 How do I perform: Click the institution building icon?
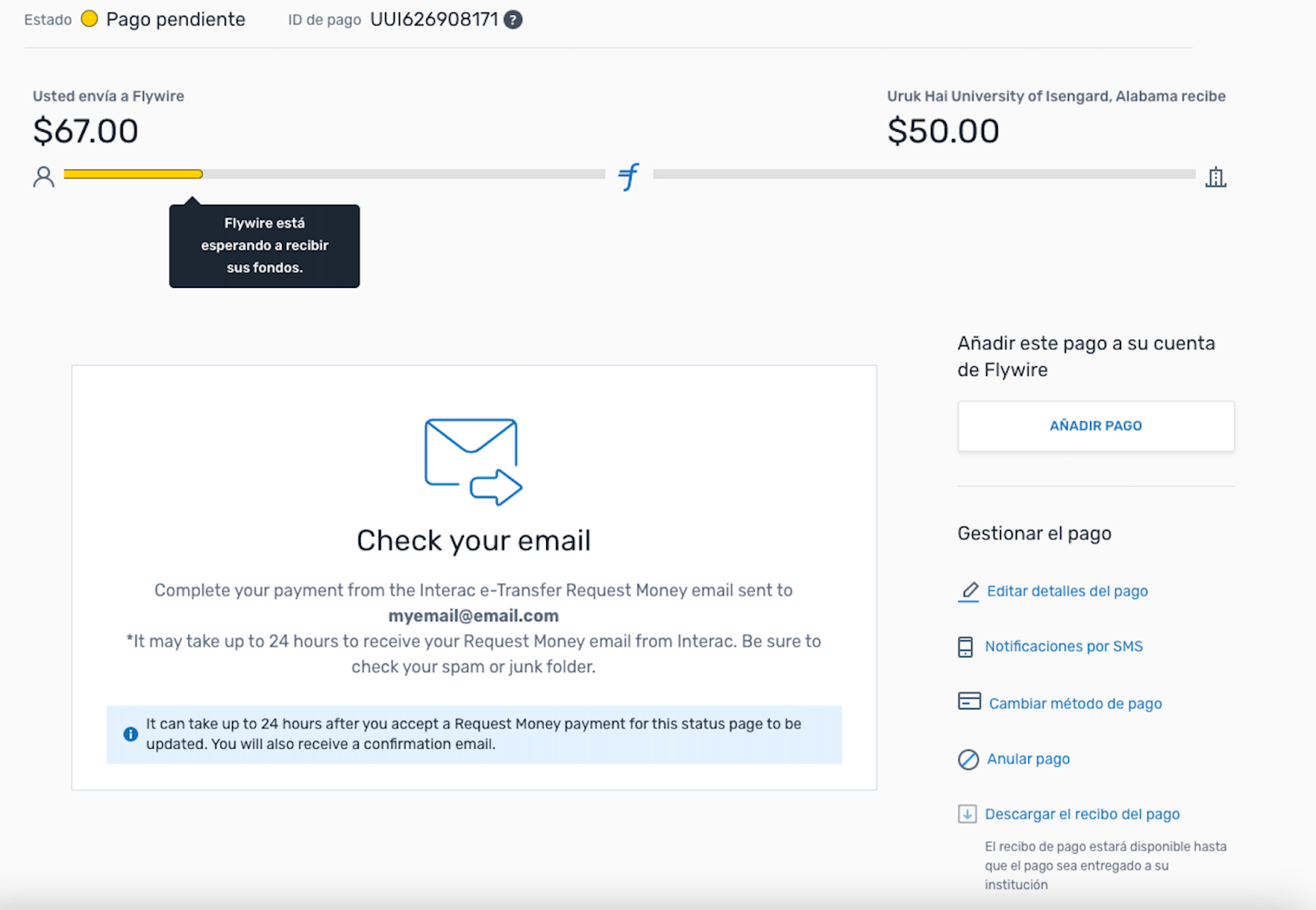coord(1216,177)
